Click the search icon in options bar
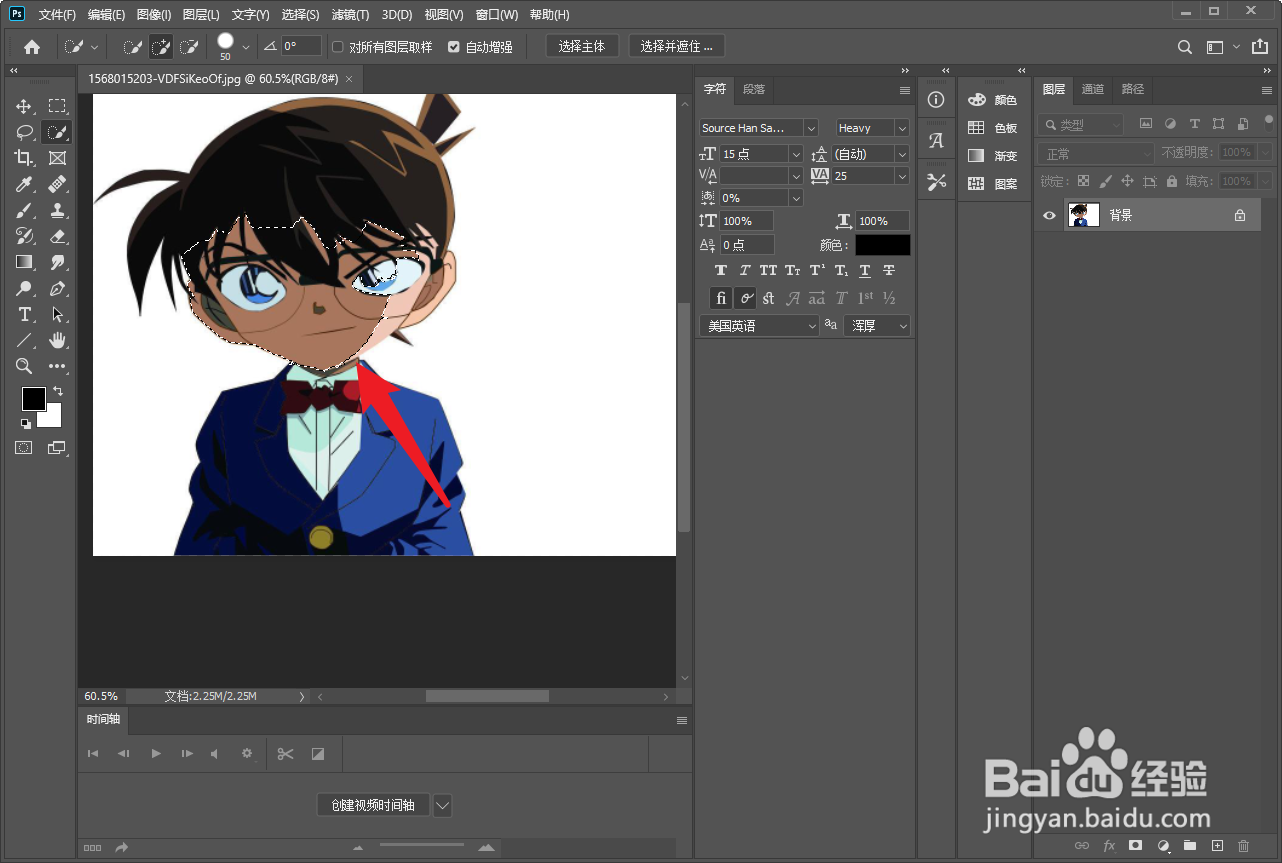This screenshot has height=863, width=1282. (x=1184, y=47)
